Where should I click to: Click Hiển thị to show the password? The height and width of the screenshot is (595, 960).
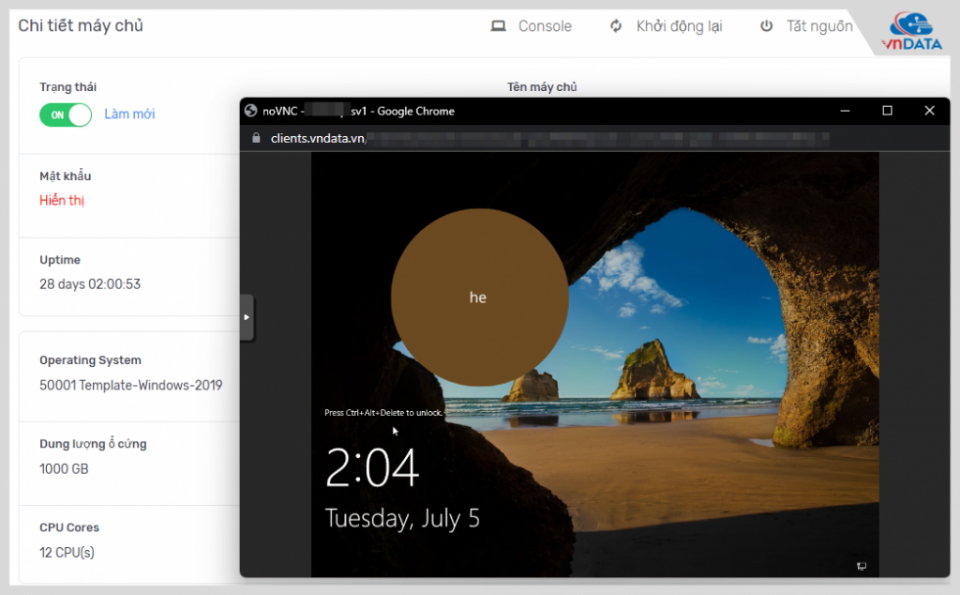62,200
